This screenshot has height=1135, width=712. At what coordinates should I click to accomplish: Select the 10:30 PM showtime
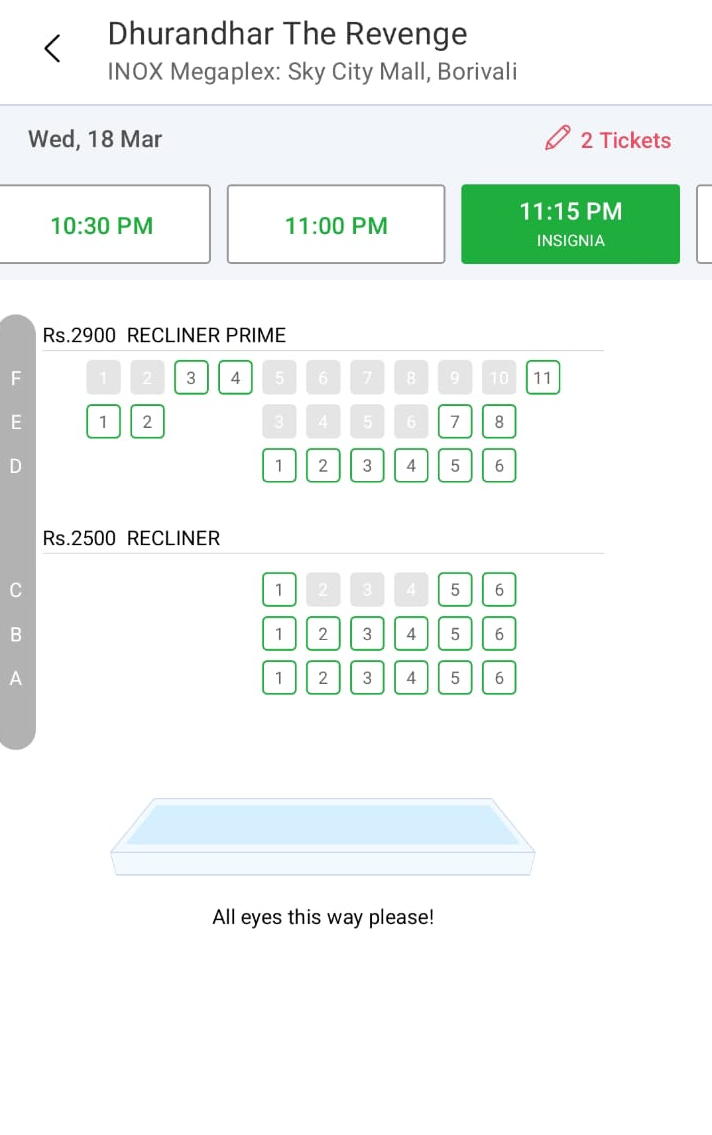[102, 225]
